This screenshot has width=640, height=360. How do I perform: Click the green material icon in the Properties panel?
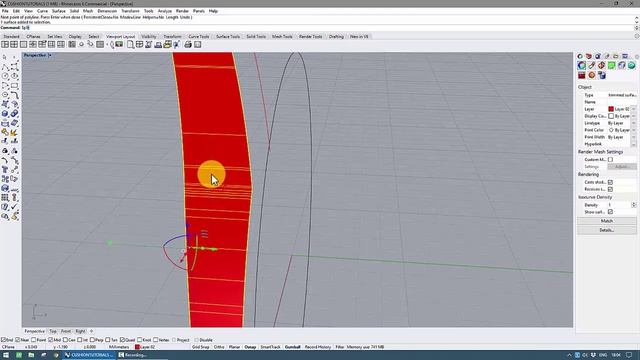pos(611,65)
